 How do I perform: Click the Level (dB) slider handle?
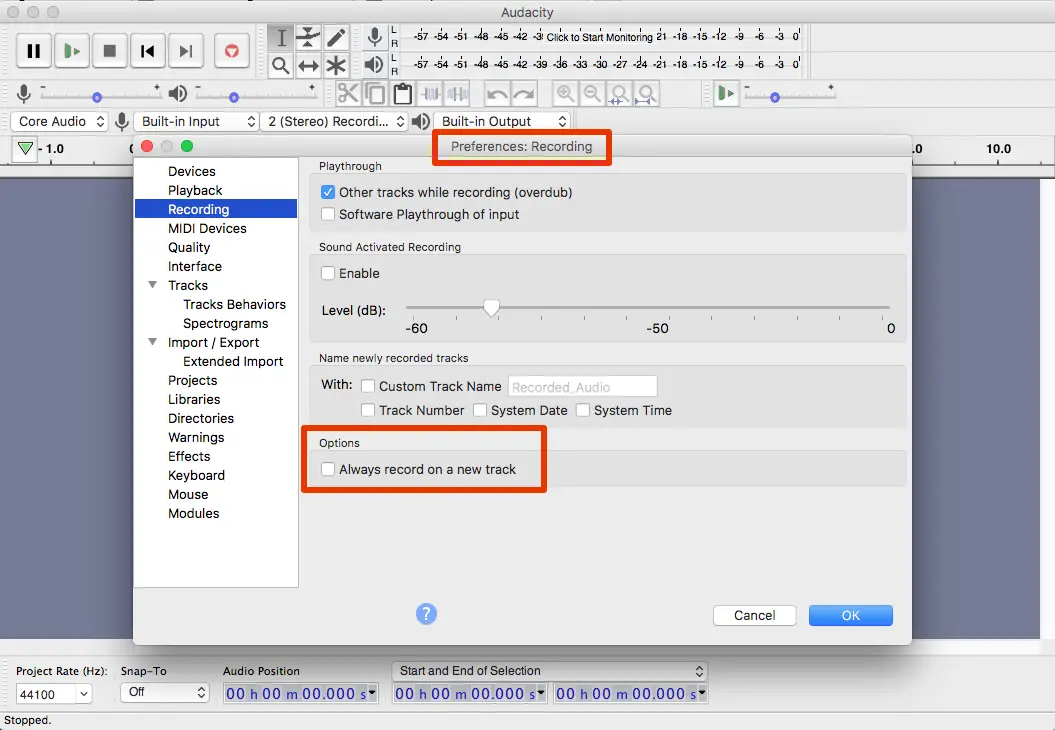[x=491, y=309]
